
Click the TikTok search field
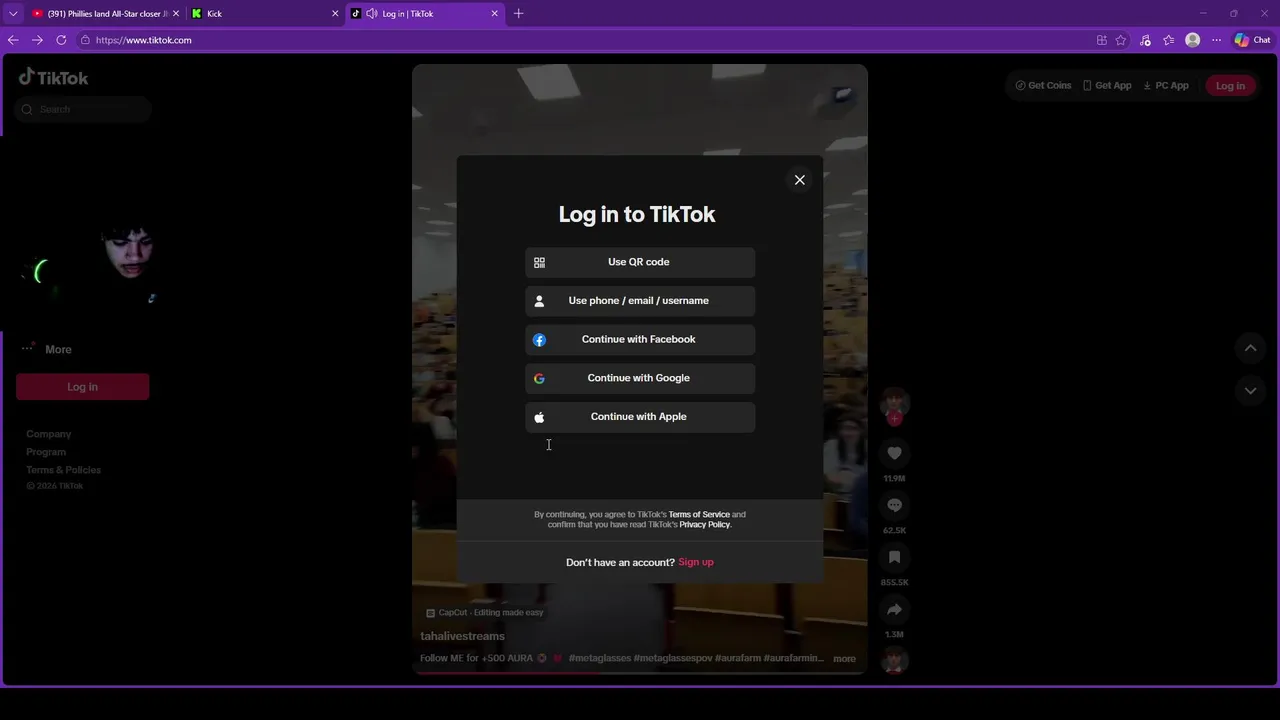tap(84, 109)
